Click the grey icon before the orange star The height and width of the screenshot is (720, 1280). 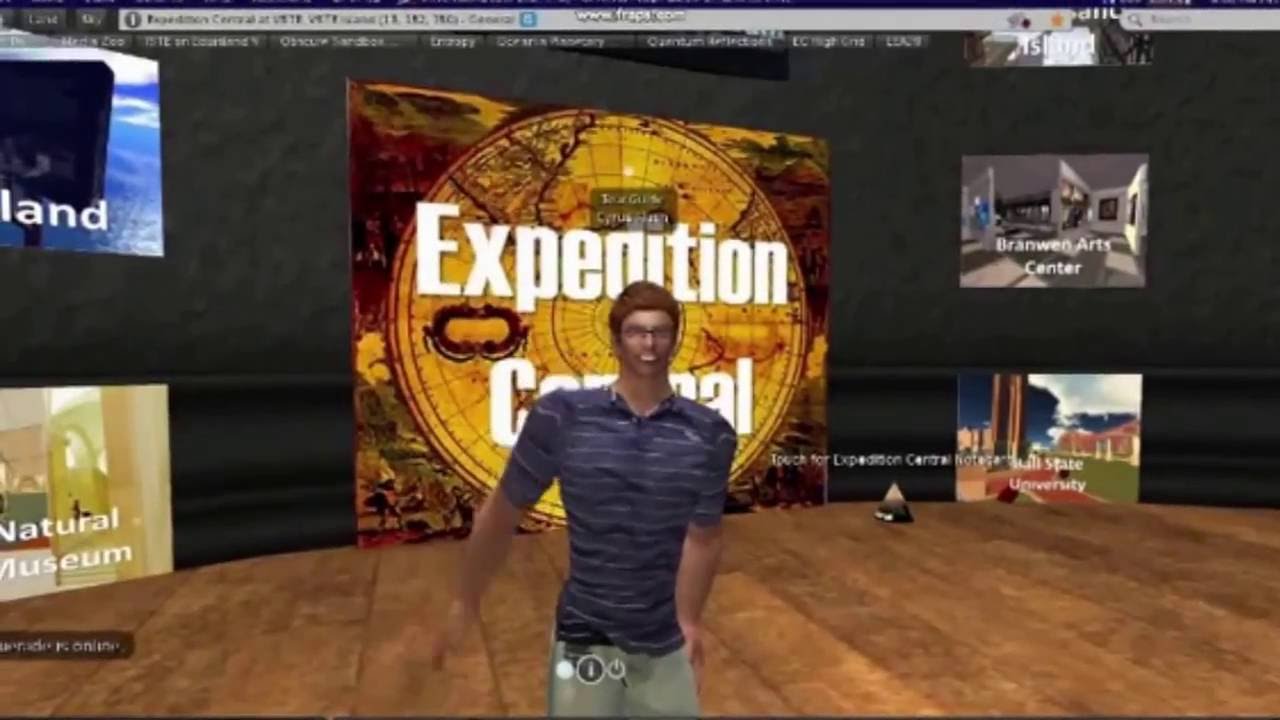(1019, 20)
